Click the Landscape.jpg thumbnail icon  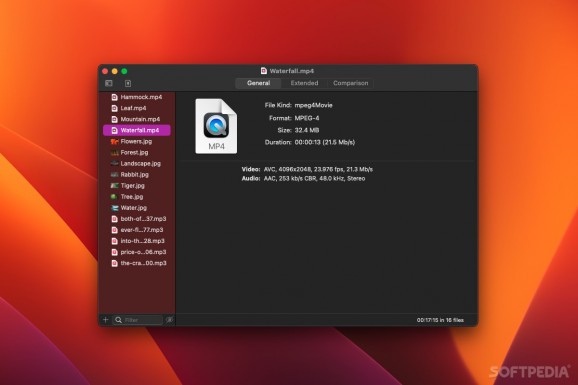coord(114,163)
